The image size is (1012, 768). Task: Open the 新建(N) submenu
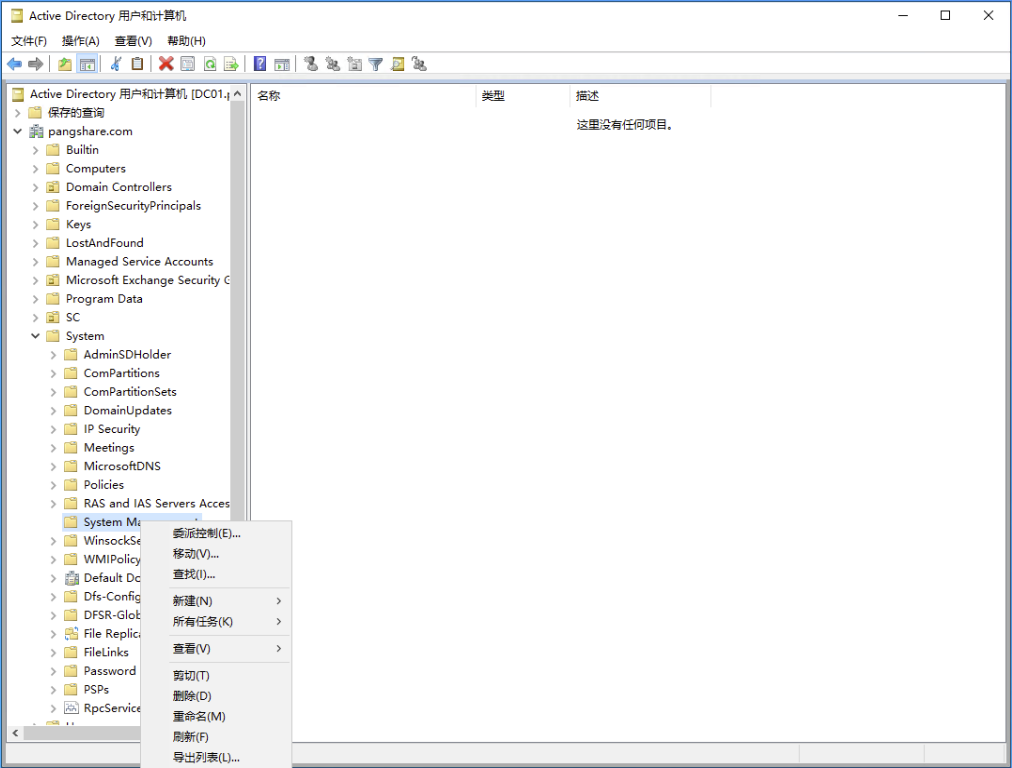216,601
